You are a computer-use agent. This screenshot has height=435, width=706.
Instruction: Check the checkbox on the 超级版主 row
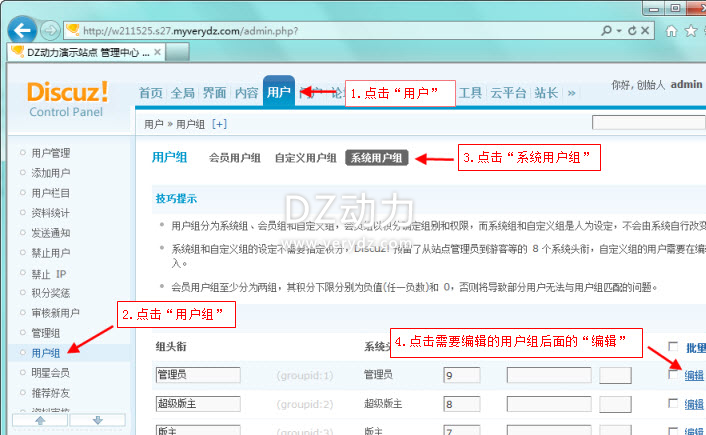673,403
